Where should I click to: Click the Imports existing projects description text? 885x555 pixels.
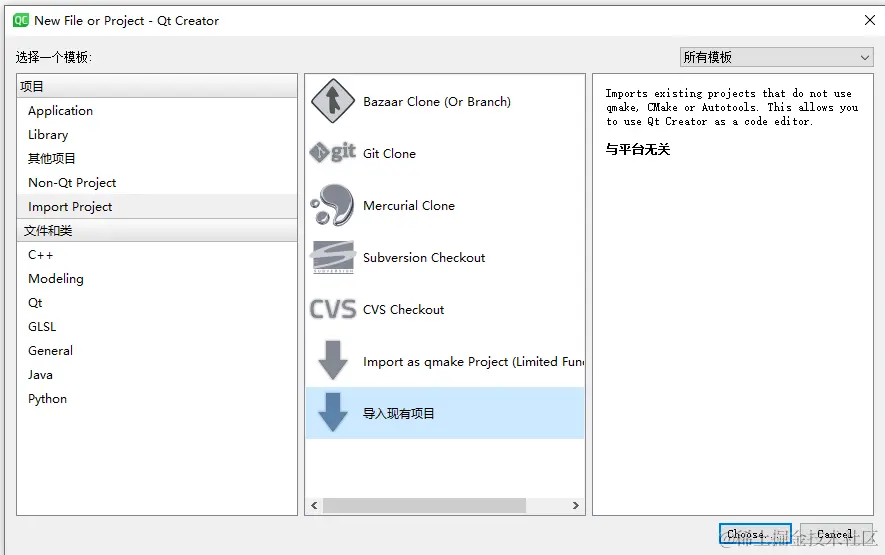731,107
